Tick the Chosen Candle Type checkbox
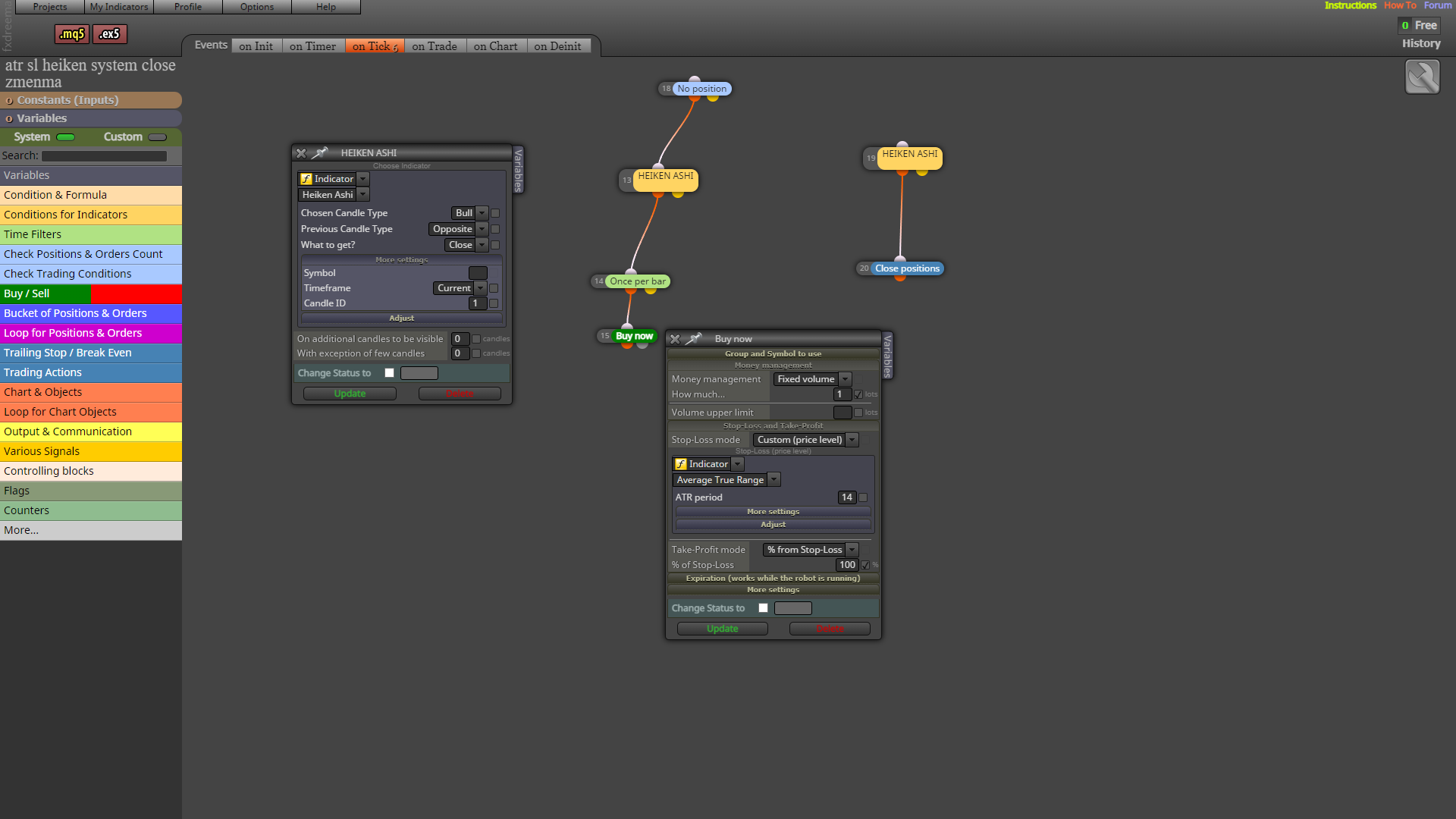1456x819 pixels. click(x=495, y=213)
